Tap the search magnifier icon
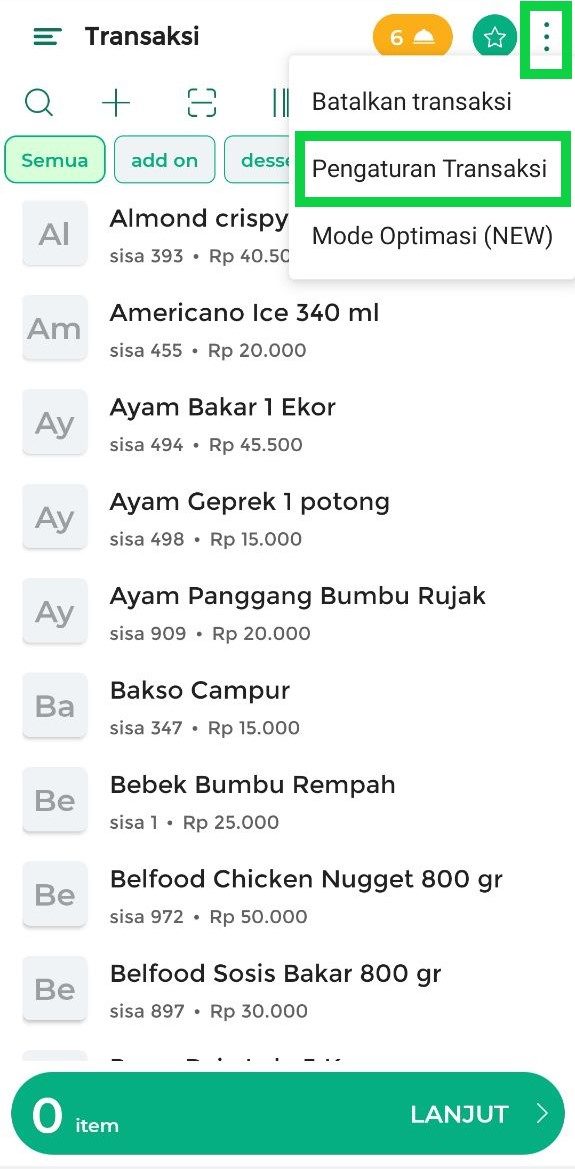This screenshot has height=1169, width=575. point(39,103)
